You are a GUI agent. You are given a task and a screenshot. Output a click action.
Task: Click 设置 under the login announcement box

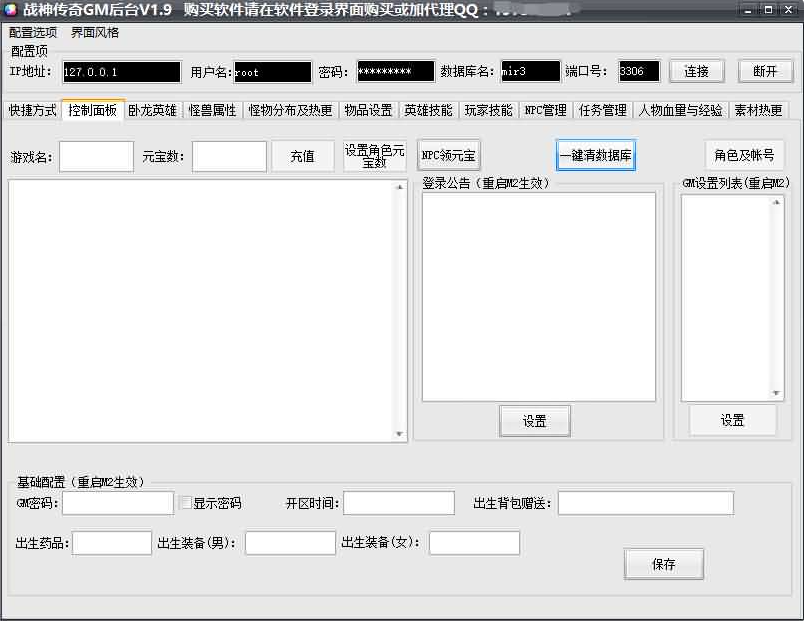(535, 421)
